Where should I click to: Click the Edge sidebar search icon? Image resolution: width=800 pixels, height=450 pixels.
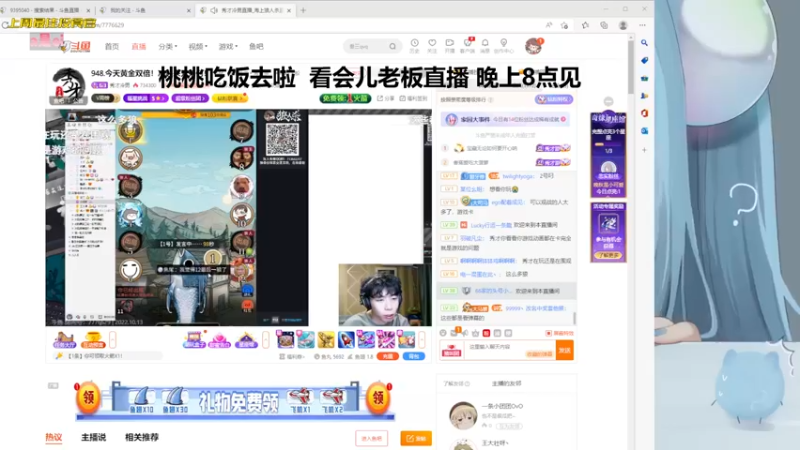644,43
